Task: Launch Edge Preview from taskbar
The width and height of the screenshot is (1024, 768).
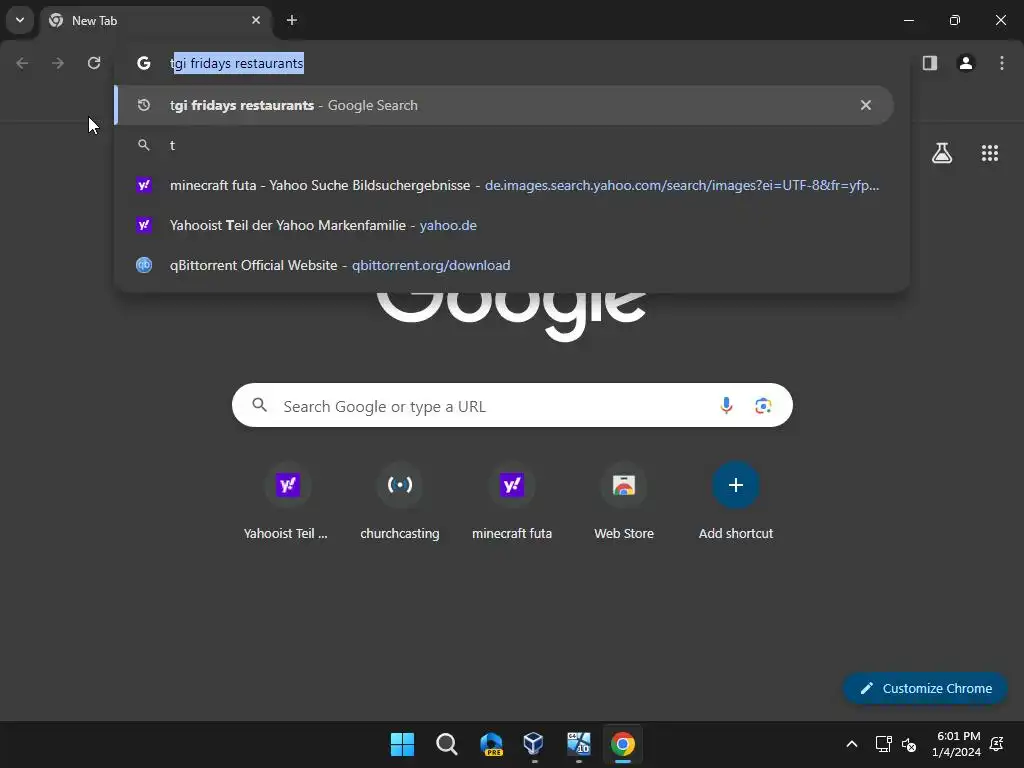Action: click(x=491, y=744)
